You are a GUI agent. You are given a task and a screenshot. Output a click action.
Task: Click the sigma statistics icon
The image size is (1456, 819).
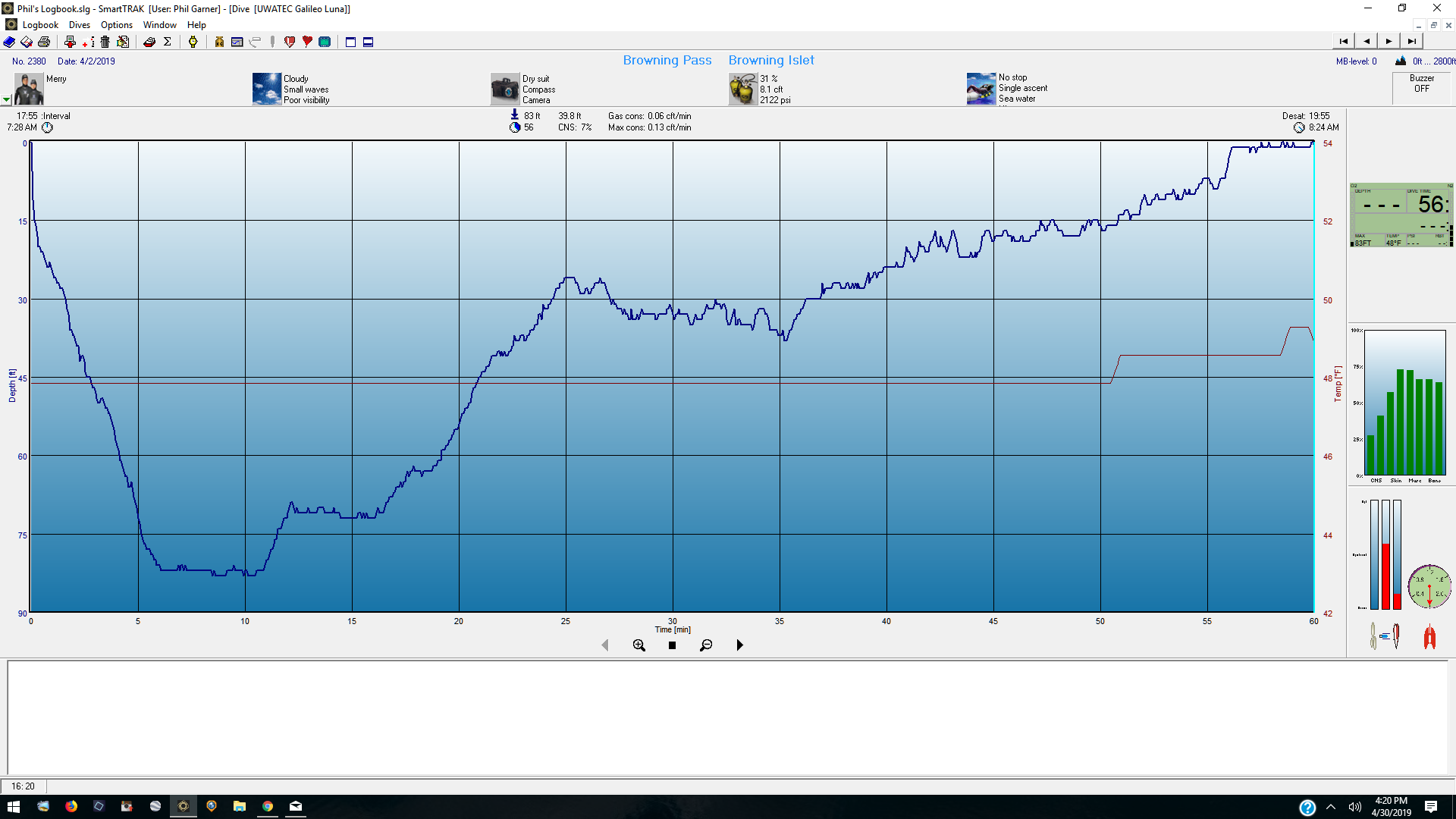[168, 42]
